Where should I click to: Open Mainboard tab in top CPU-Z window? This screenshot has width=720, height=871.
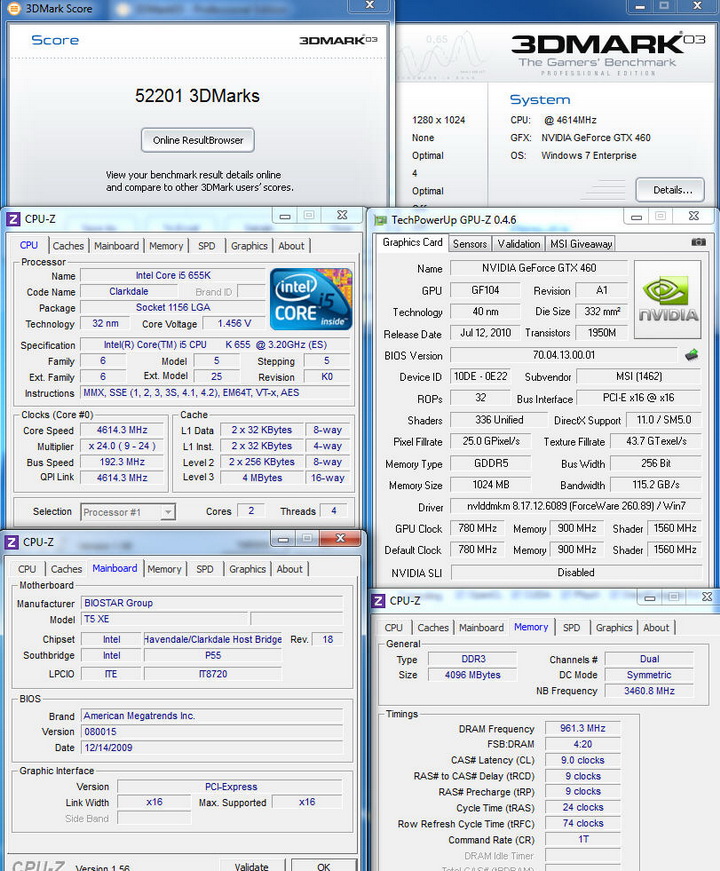(x=116, y=246)
